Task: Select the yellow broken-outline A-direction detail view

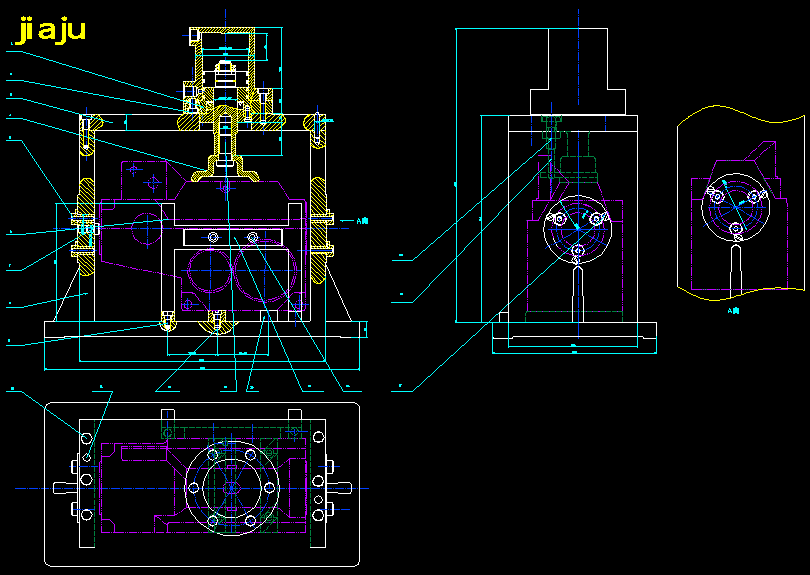Action: pos(741,203)
